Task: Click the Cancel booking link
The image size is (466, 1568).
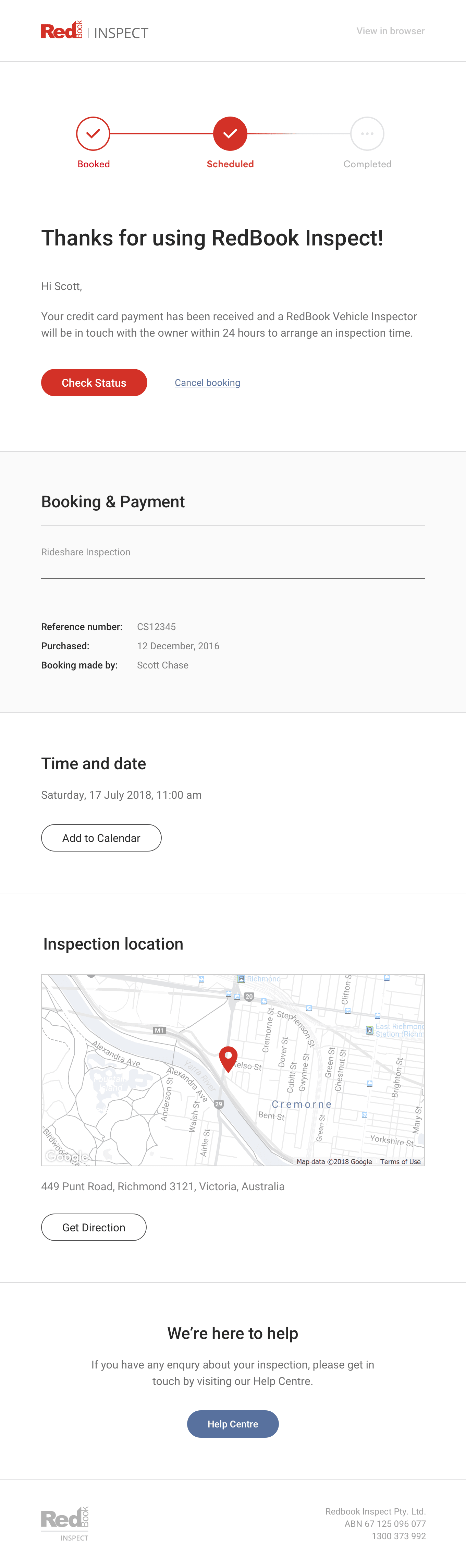Action: point(207,383)
